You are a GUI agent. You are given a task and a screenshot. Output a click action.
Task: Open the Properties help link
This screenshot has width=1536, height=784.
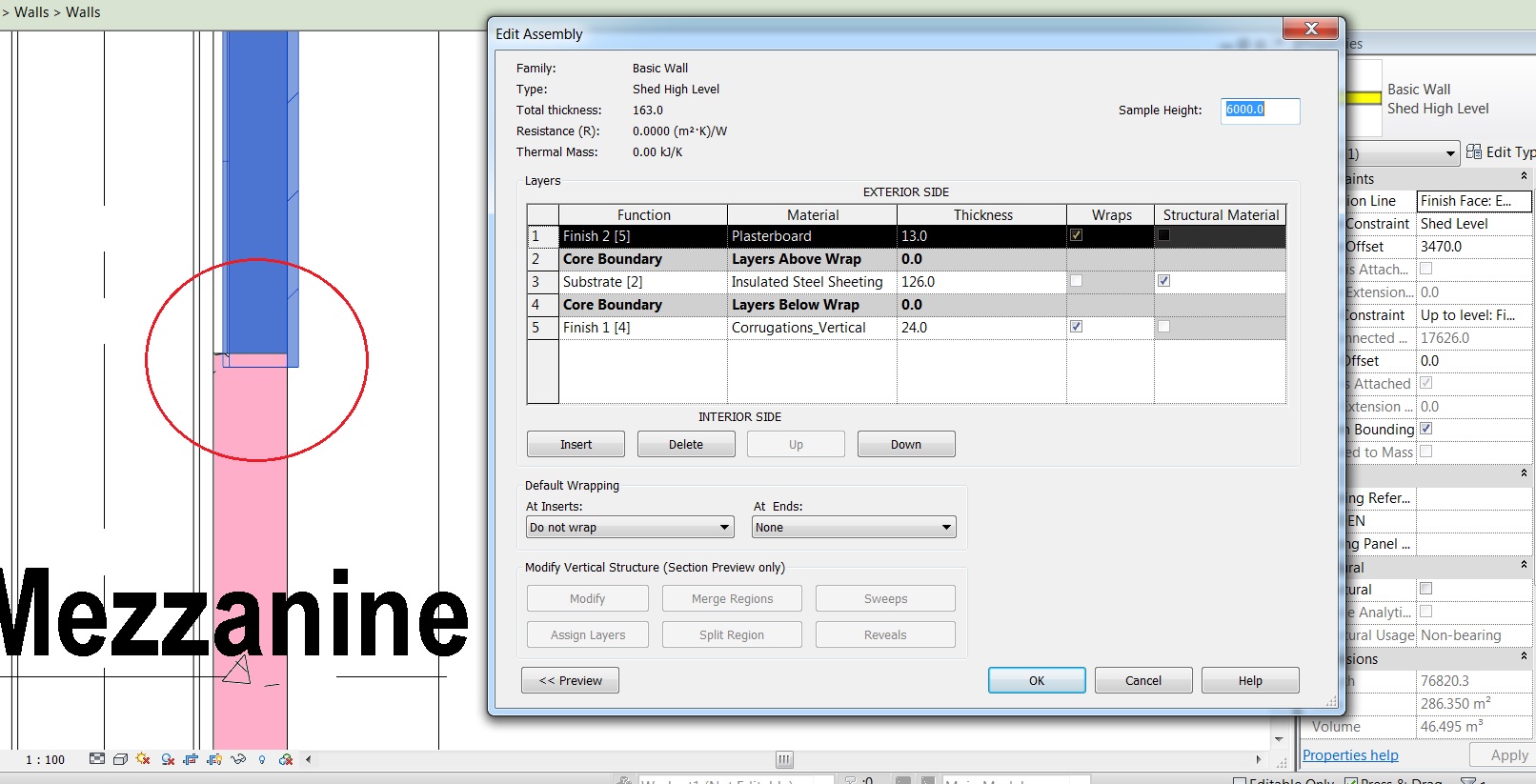[x=1350, y=755]
